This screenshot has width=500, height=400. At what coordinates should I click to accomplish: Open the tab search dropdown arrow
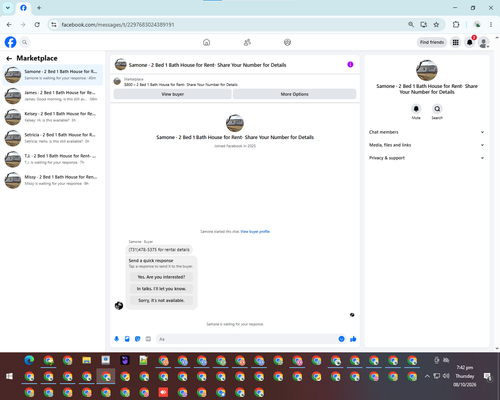(x=8, y=8)
